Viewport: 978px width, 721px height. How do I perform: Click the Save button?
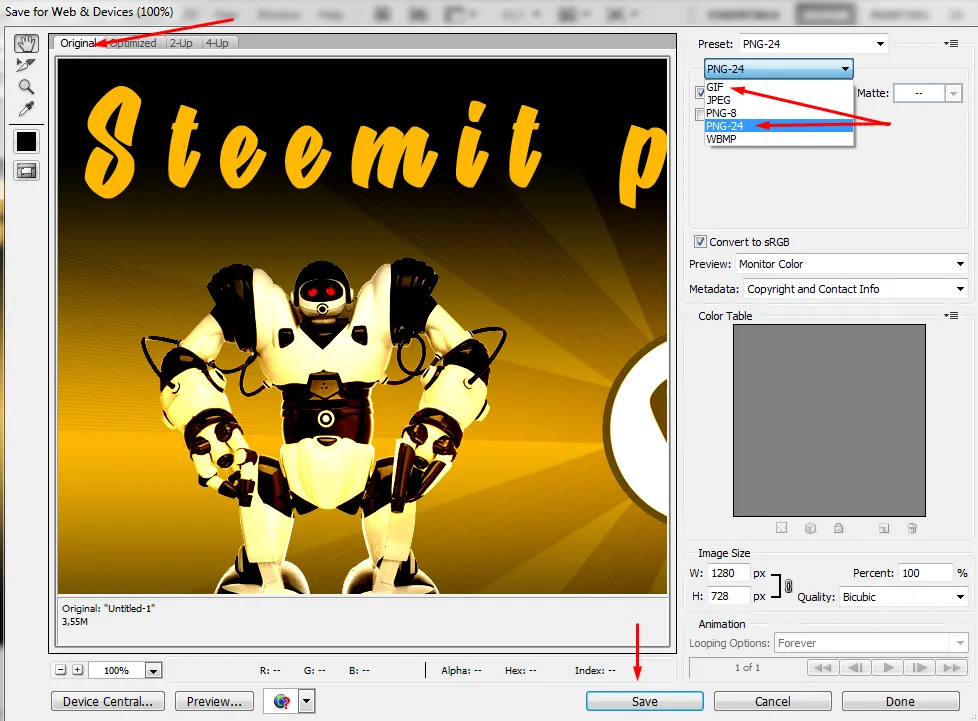point(645,702)
